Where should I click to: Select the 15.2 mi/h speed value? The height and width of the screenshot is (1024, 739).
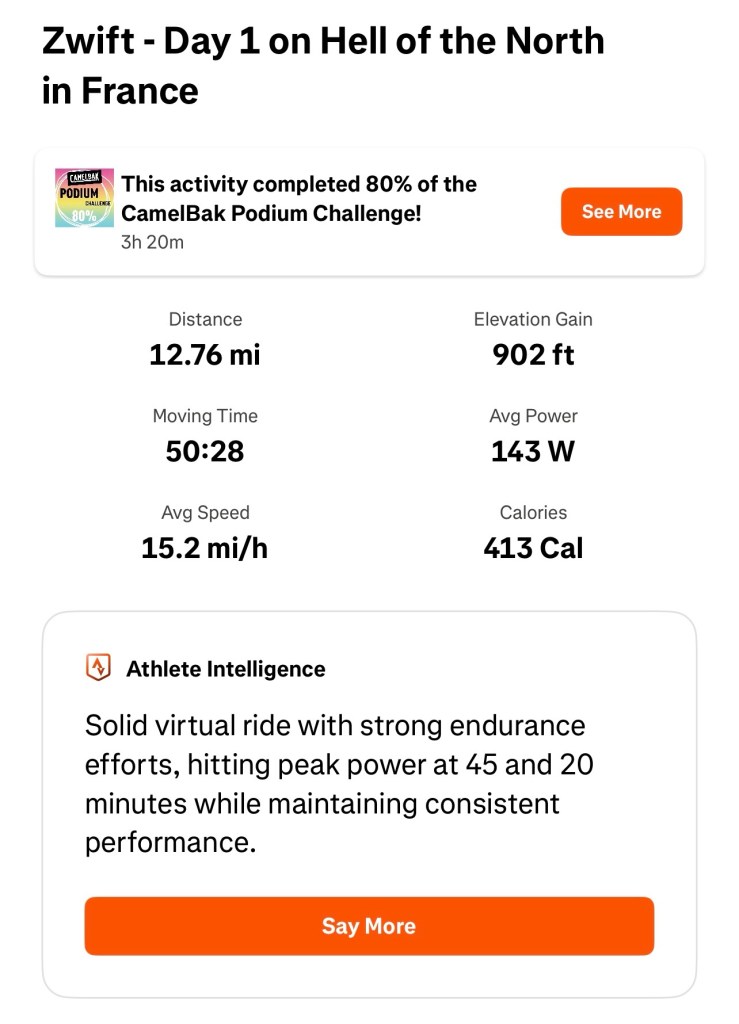click(205, 548)
